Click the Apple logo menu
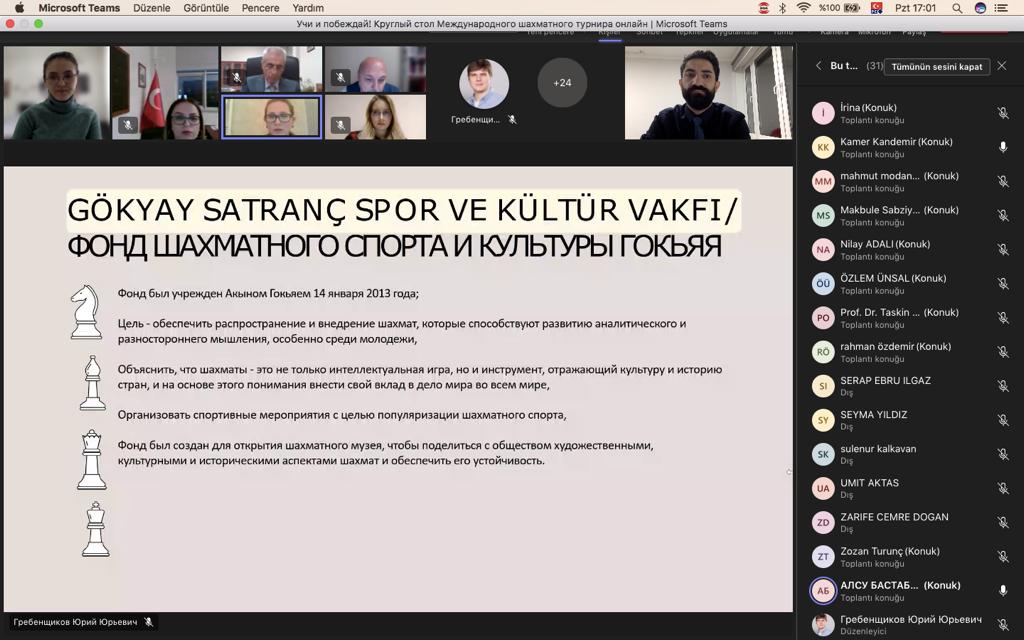The height and width of the screenshot is (640, 1024). pos(19,8)
